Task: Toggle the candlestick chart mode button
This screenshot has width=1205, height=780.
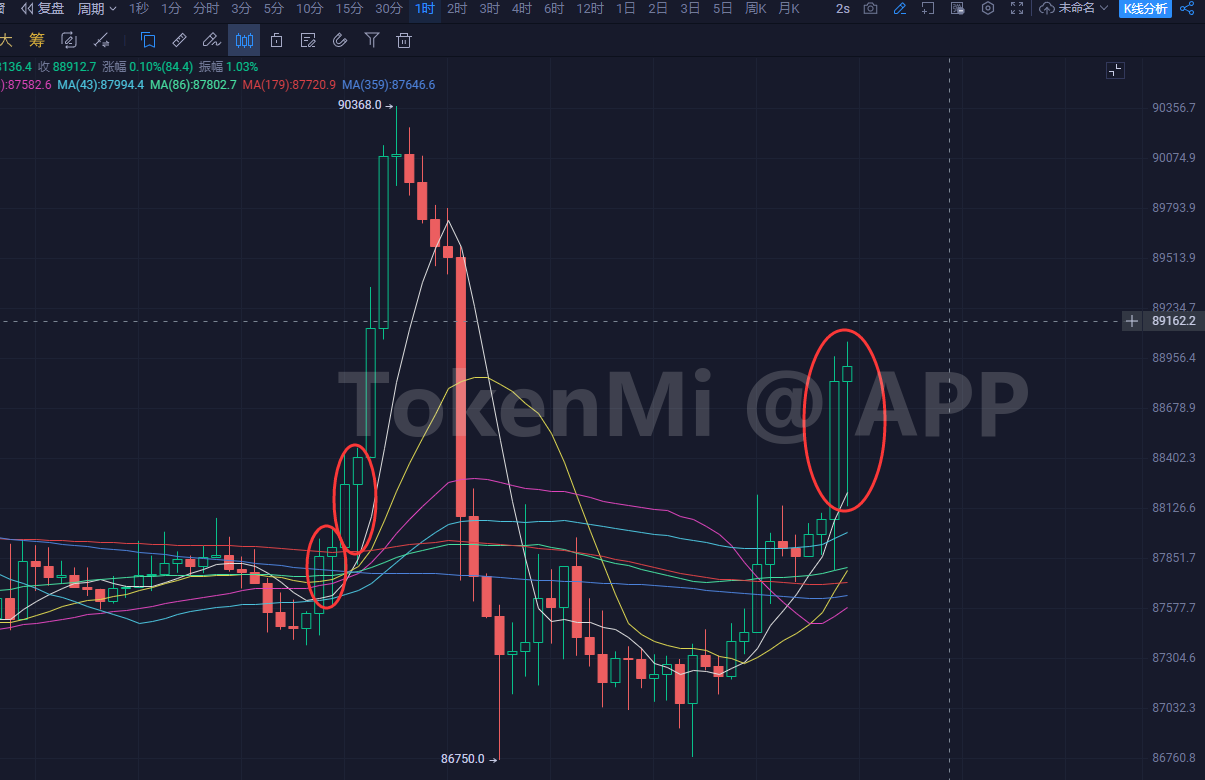Action: click(x=244, y=41)
